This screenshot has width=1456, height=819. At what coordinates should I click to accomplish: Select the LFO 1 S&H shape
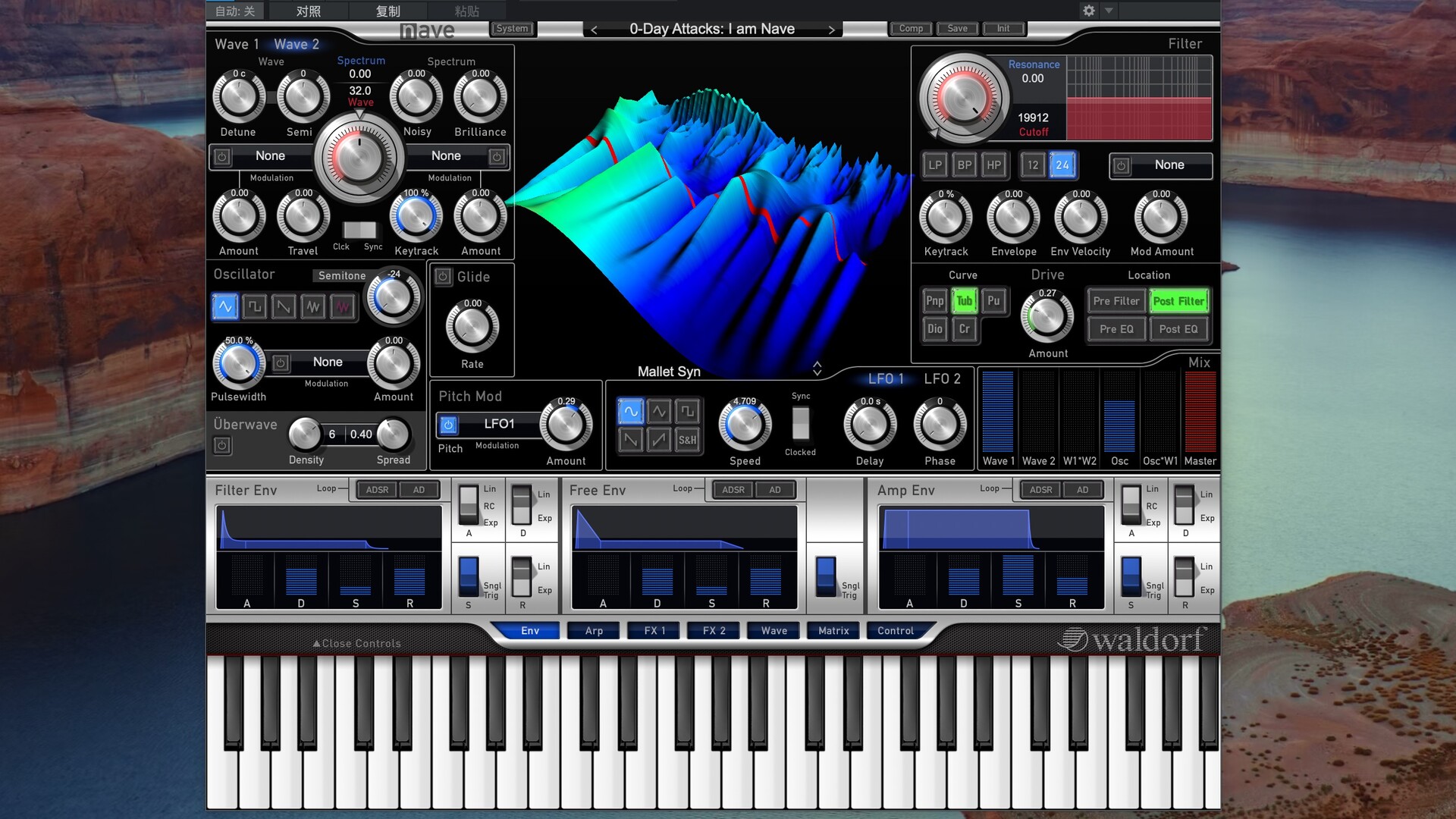(687, 439)
